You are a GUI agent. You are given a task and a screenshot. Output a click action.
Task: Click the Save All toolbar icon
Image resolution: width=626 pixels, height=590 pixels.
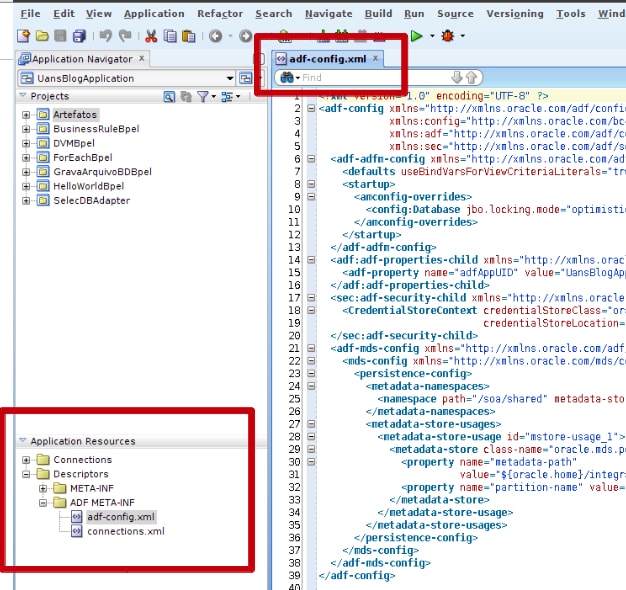click(x=79, y=36)
